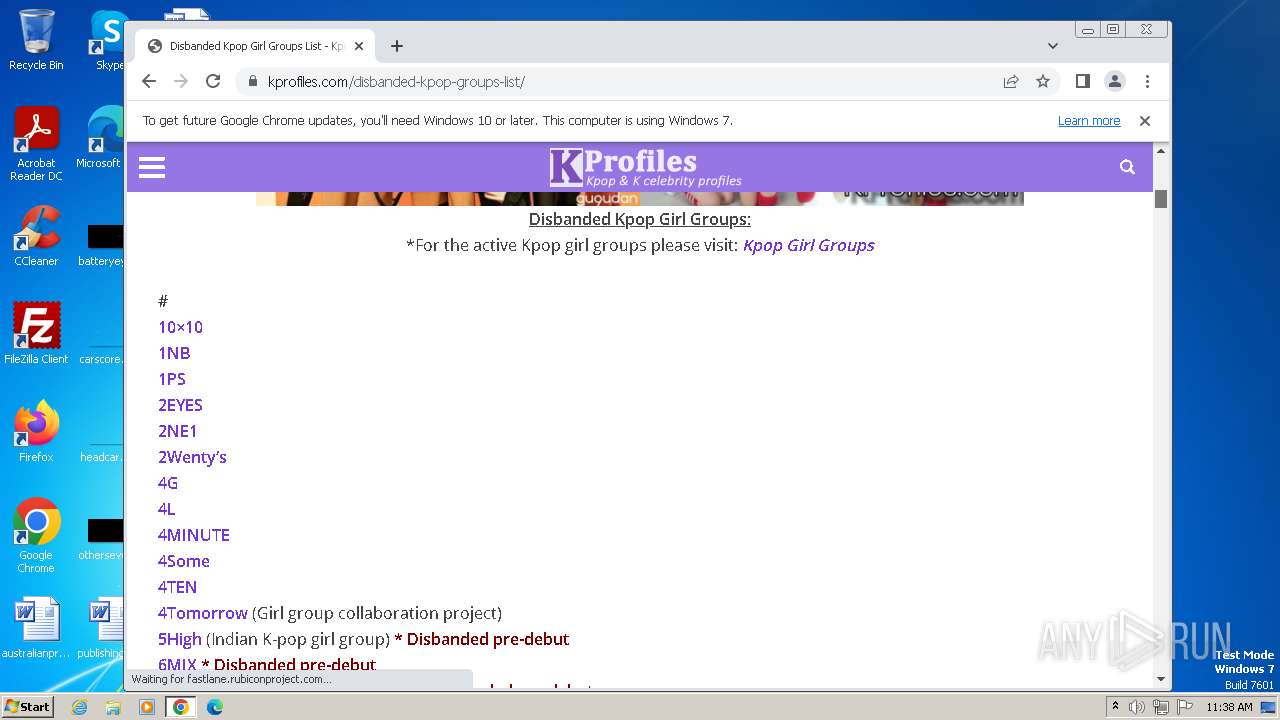Open the 4TEN group profile

point(177,587)
